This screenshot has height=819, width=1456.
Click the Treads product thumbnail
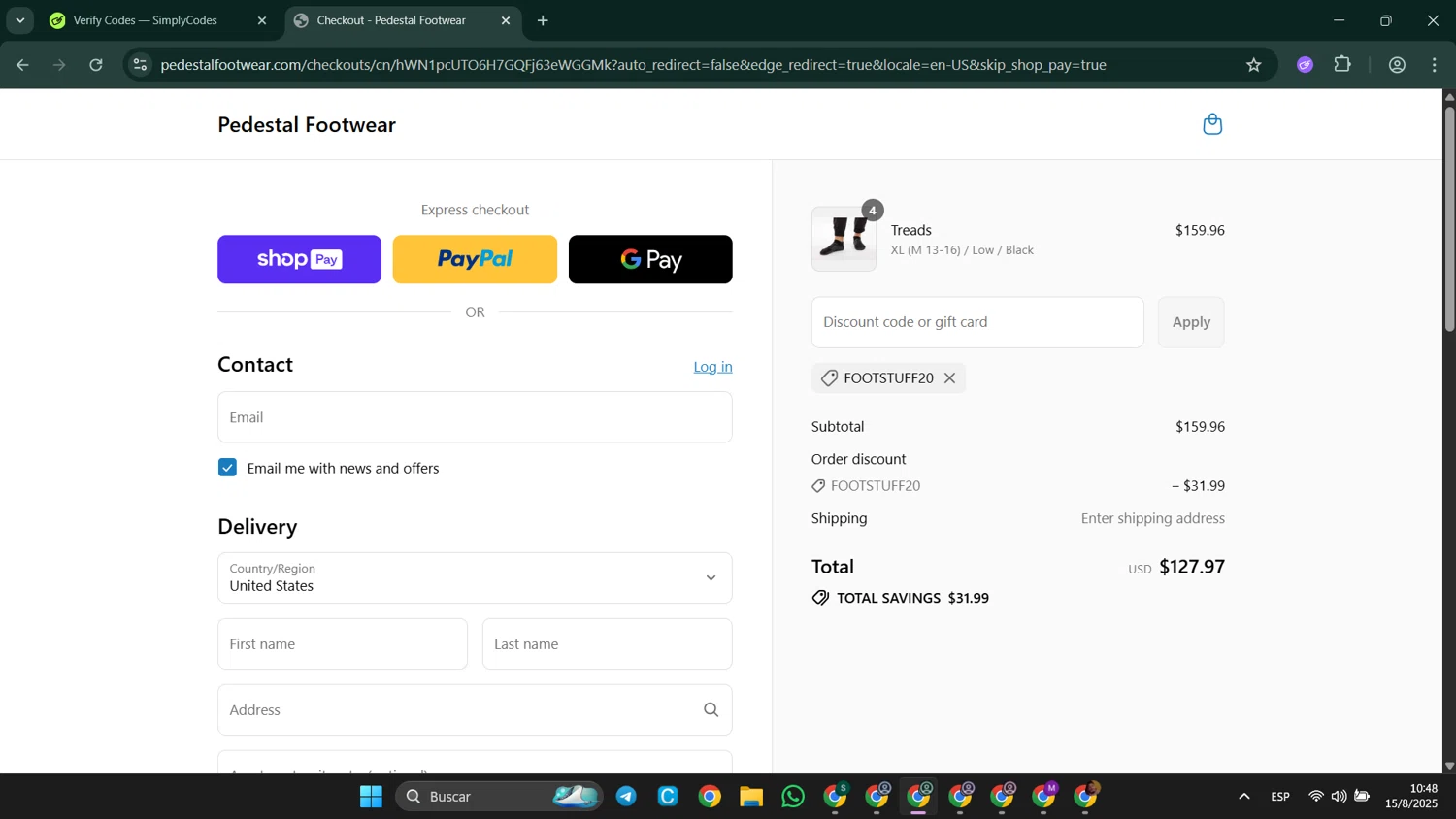click(844, 239)
